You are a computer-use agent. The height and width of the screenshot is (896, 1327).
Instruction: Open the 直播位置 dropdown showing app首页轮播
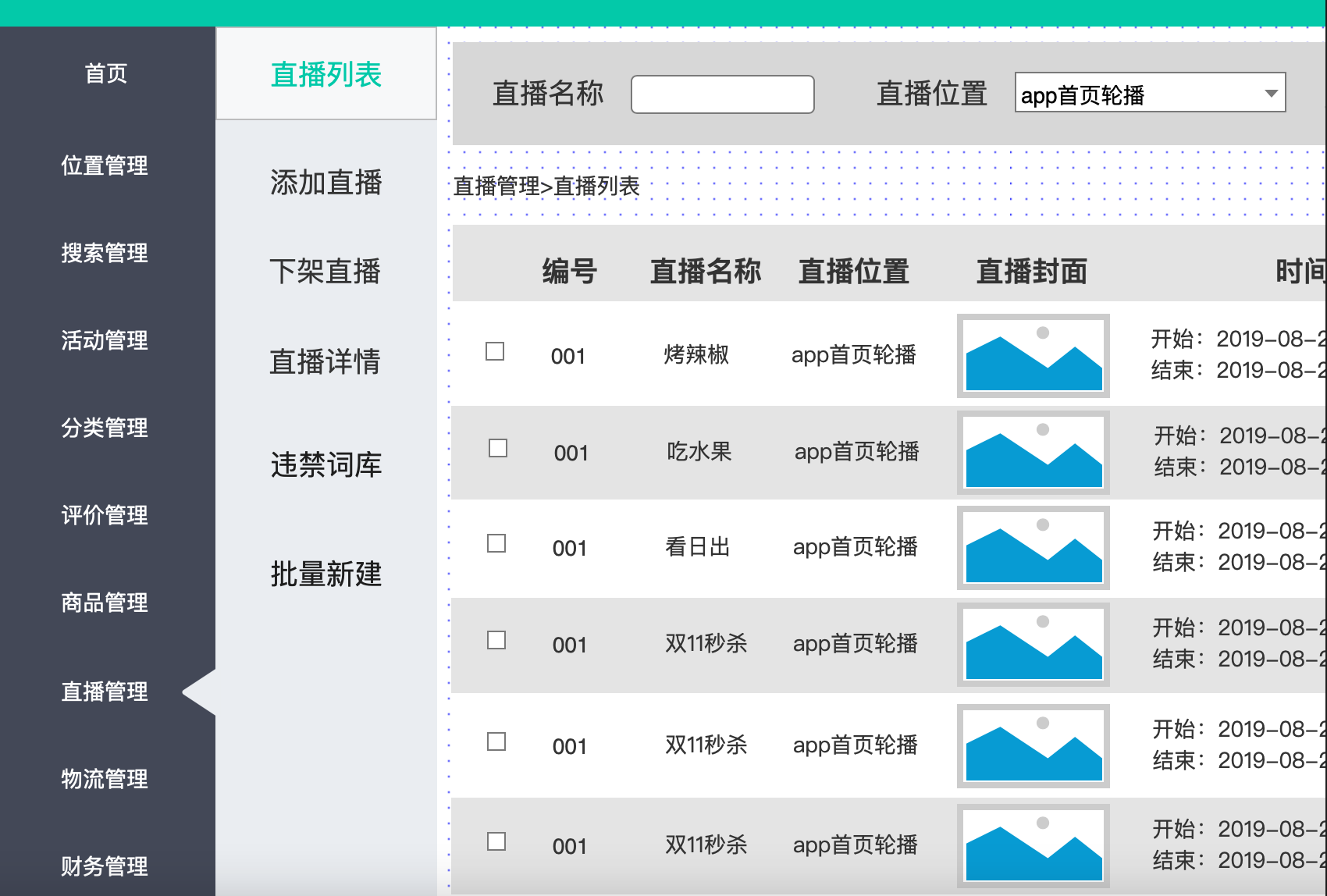coord(1150,93)
